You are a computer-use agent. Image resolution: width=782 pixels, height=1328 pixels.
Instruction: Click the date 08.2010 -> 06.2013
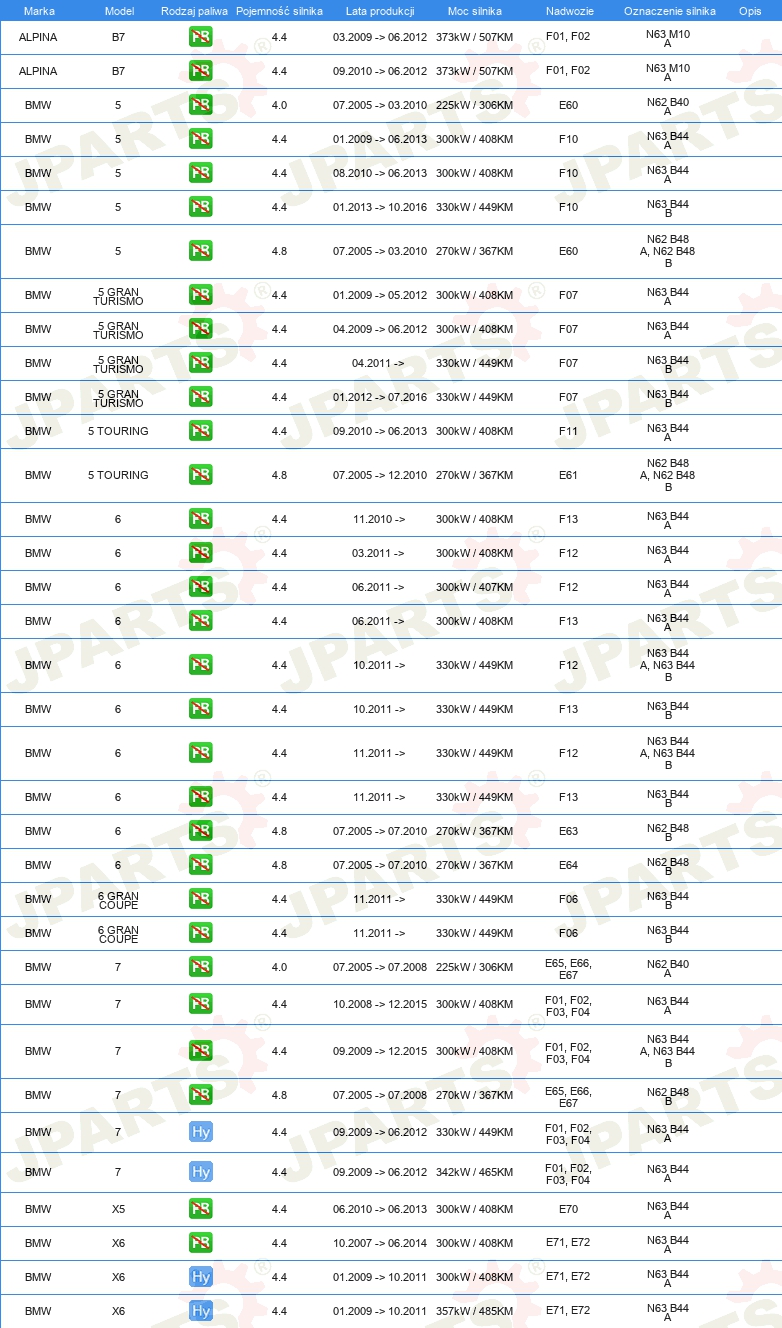380,174
